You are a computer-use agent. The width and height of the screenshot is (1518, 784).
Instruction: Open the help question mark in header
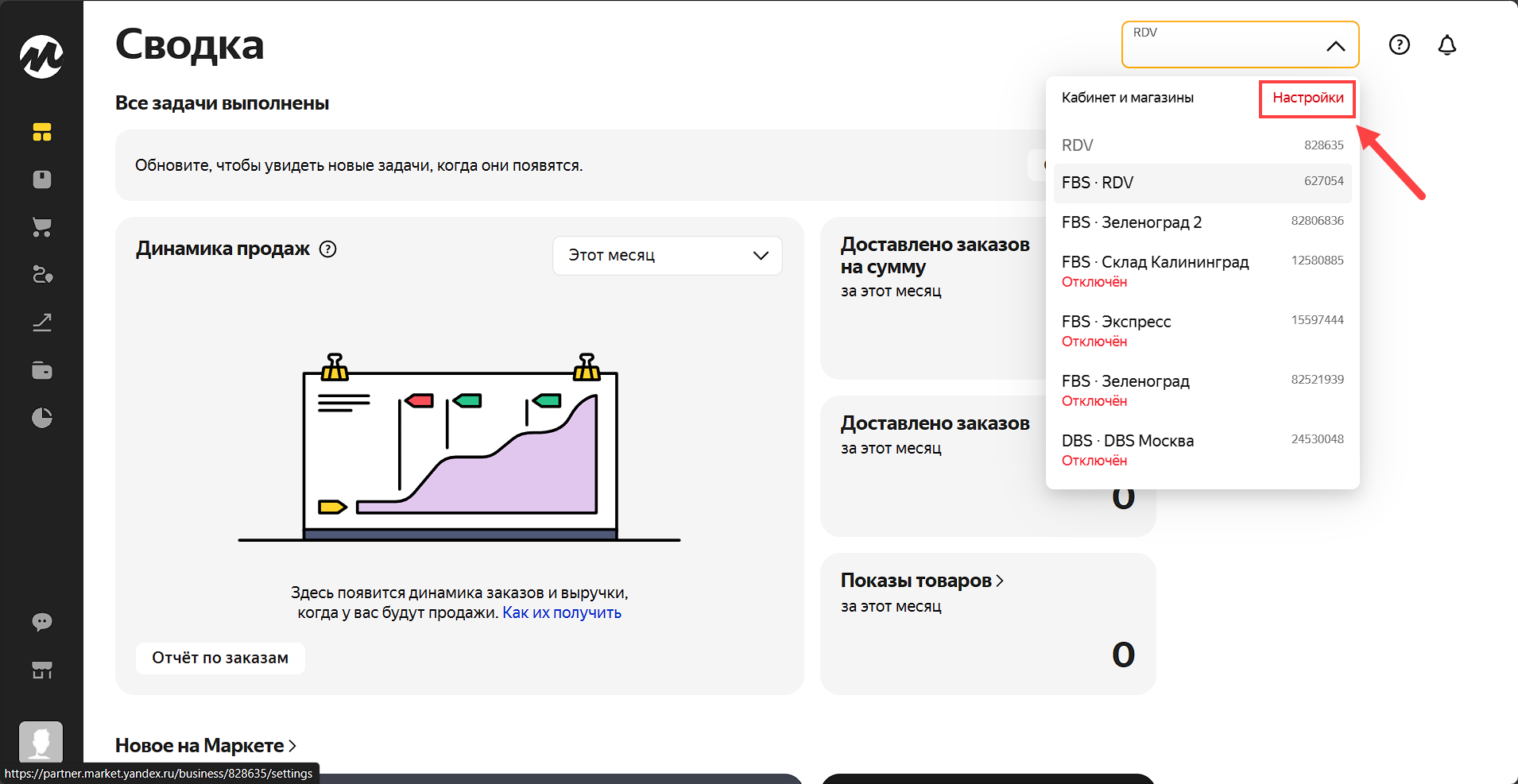1400,44
